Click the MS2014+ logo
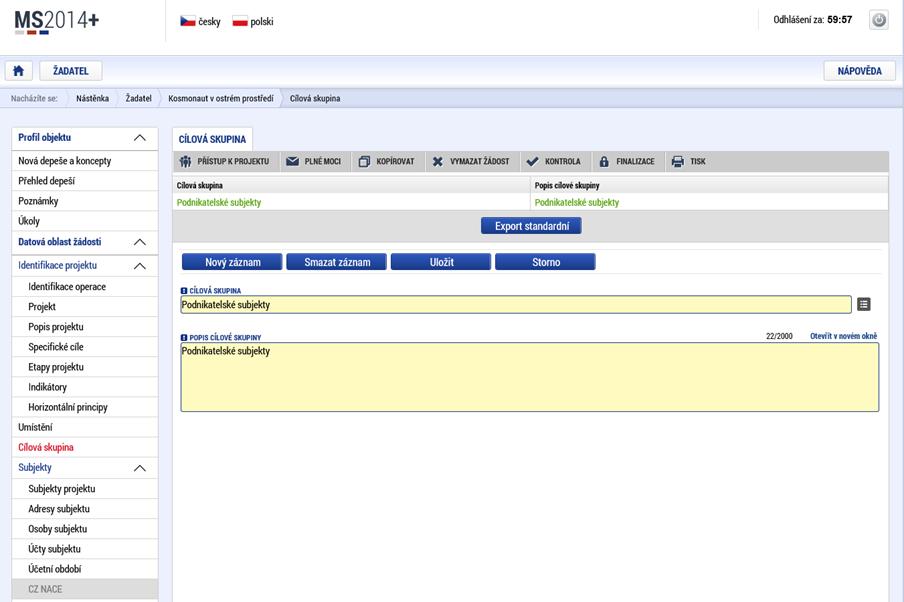This screenshot has height=602, width=904. pyautogui.click(x=56, y=22)
